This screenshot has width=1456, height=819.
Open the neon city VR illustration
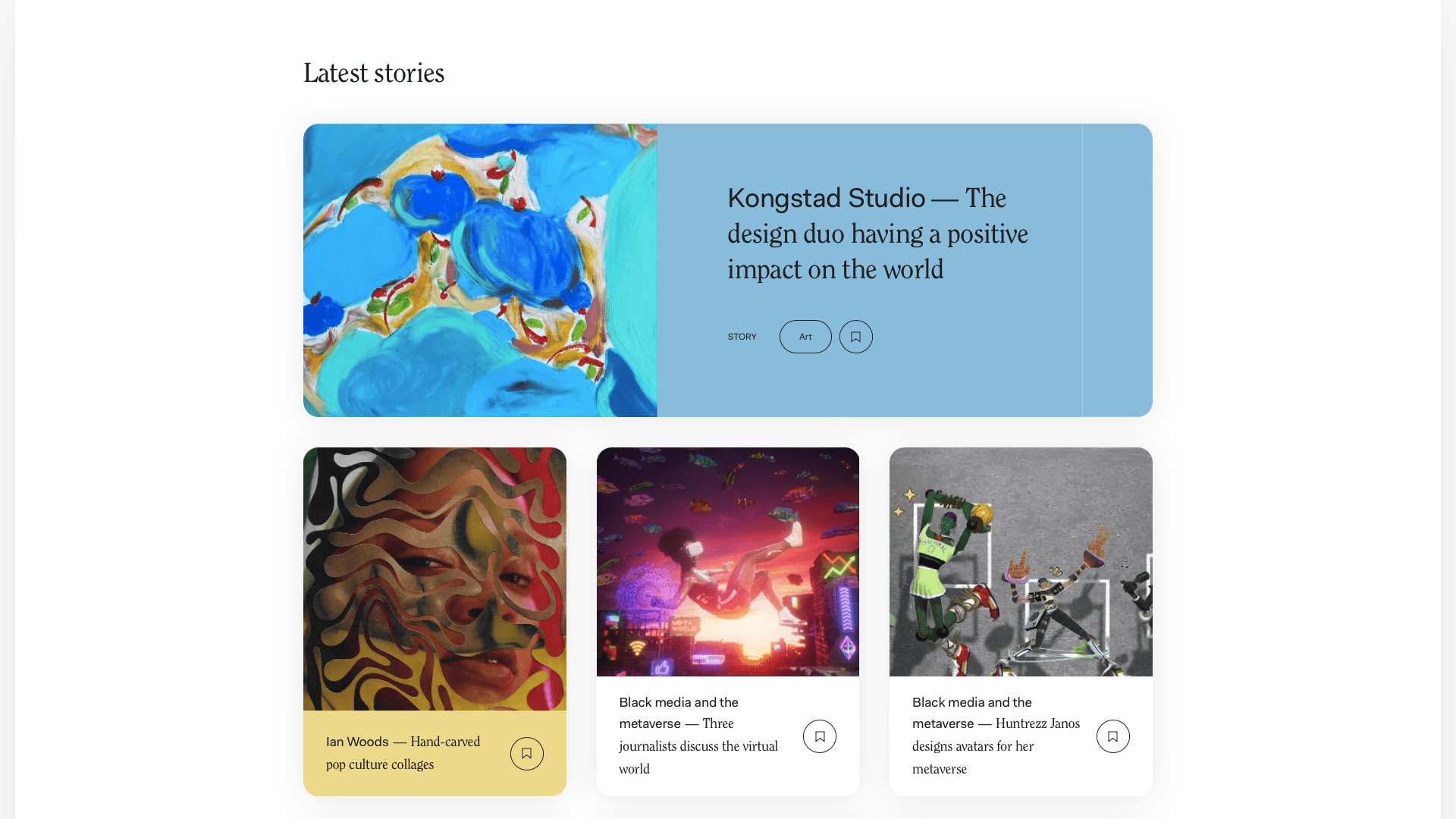point(727,562)
